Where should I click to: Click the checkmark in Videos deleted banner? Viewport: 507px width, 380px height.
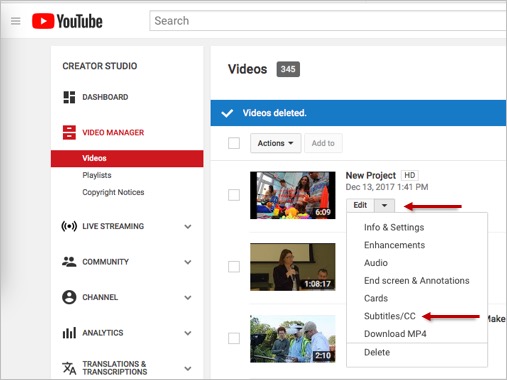coord(227,113)
